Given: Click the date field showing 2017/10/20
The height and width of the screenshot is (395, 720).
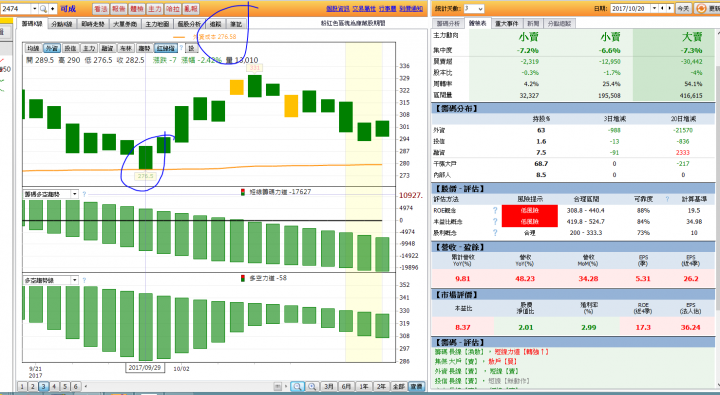Looking at the screenshot, I should point(631,9).
